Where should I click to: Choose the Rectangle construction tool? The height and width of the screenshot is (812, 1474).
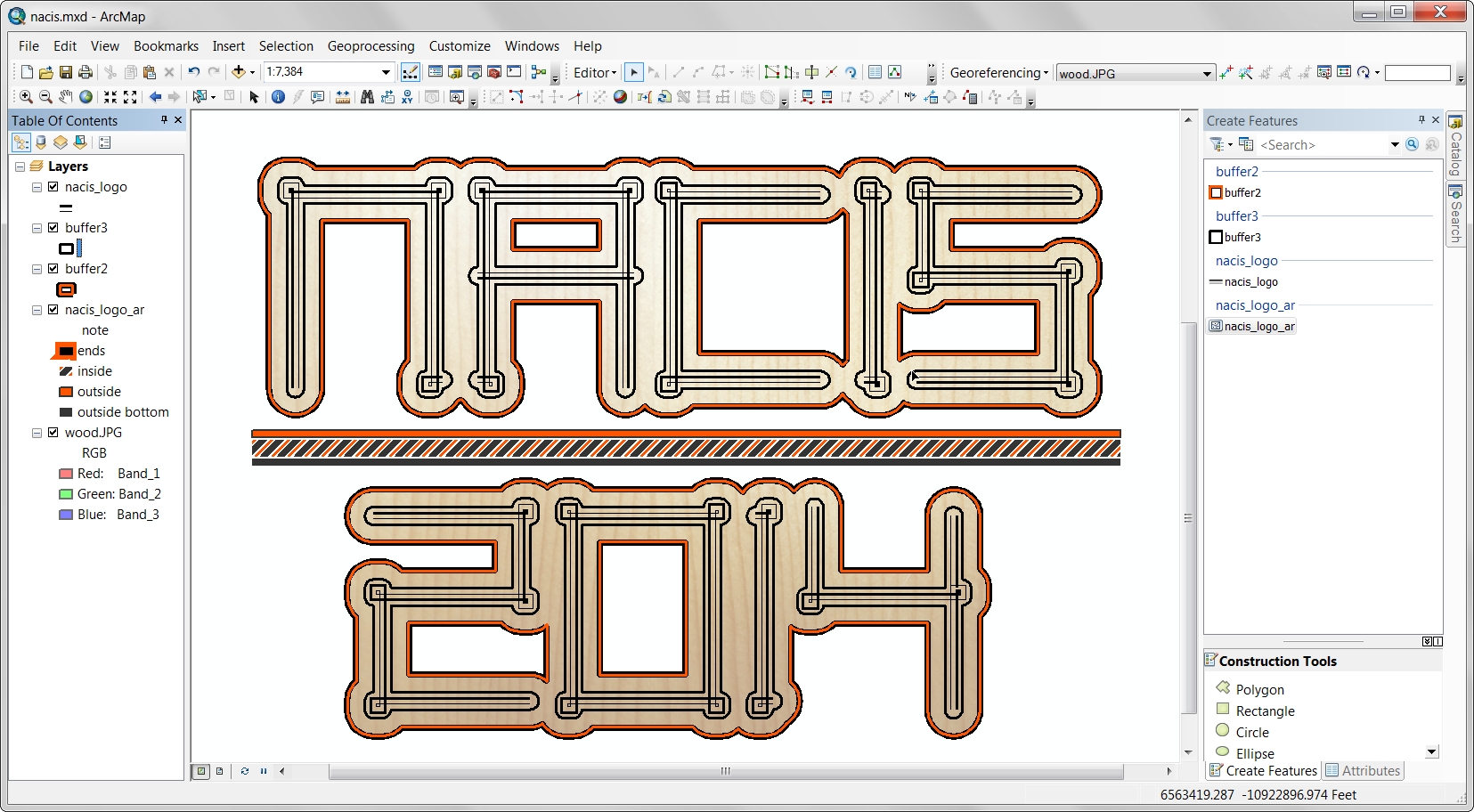(1256, 710)
